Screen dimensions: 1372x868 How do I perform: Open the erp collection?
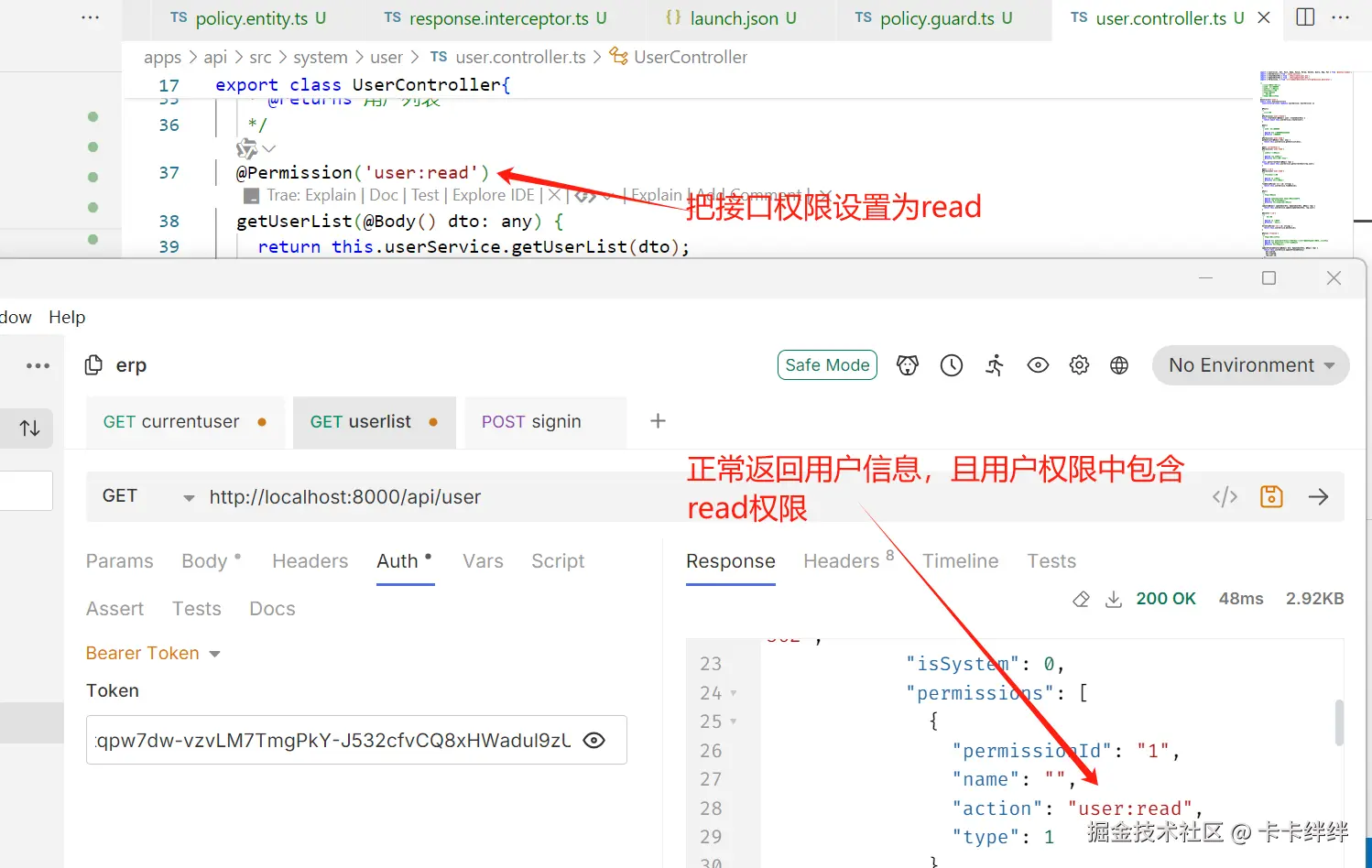point(131,365)
